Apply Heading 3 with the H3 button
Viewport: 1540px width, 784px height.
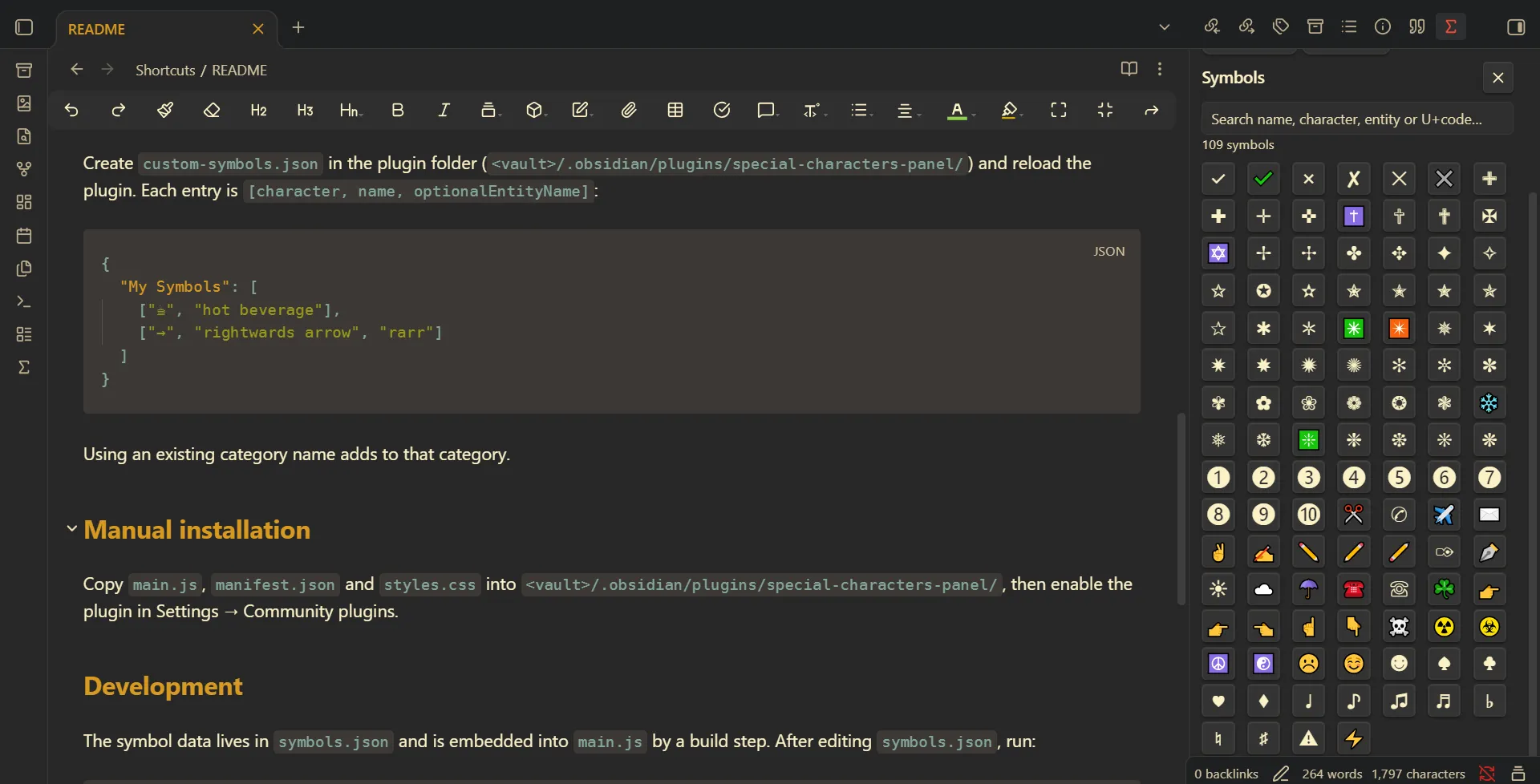pyautogui.click(x=305, y=111)
